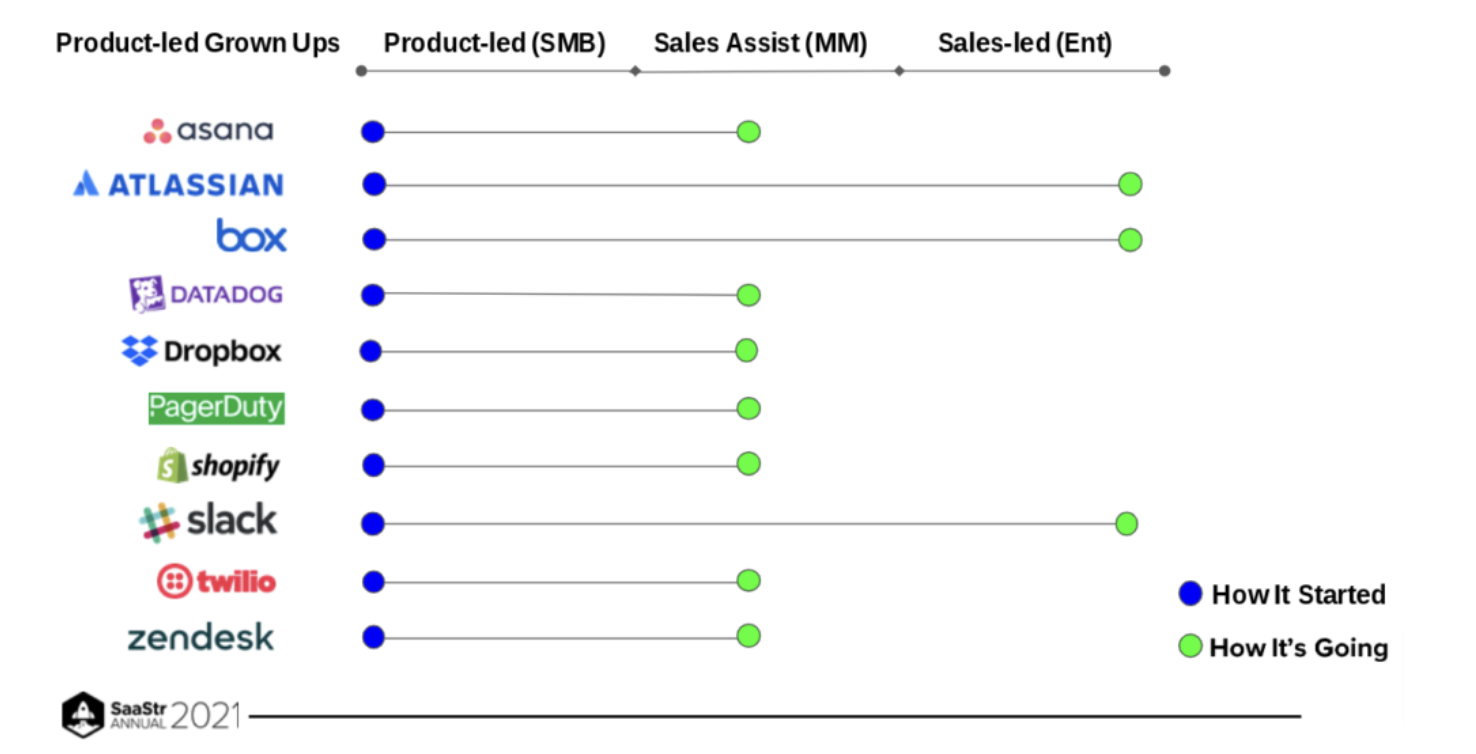Click the blue How It Started legend dot
The image size is (1476, 754).
coord(1190,594)
